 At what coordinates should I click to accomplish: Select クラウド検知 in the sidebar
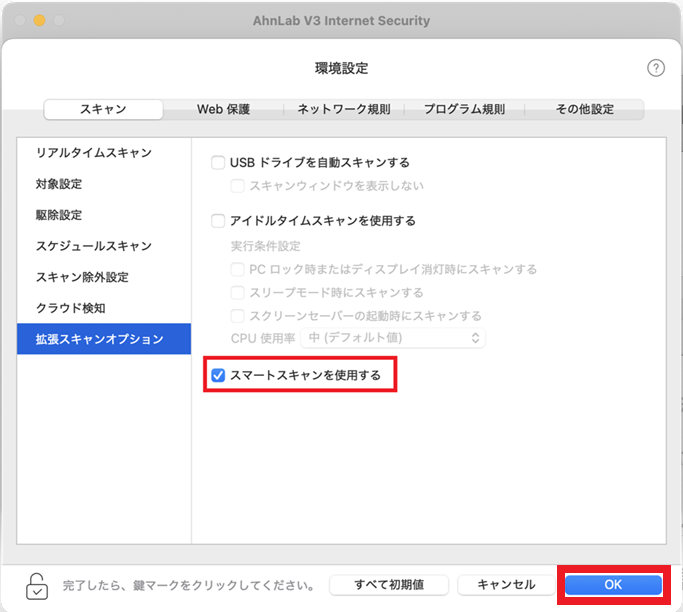point(104,308)
